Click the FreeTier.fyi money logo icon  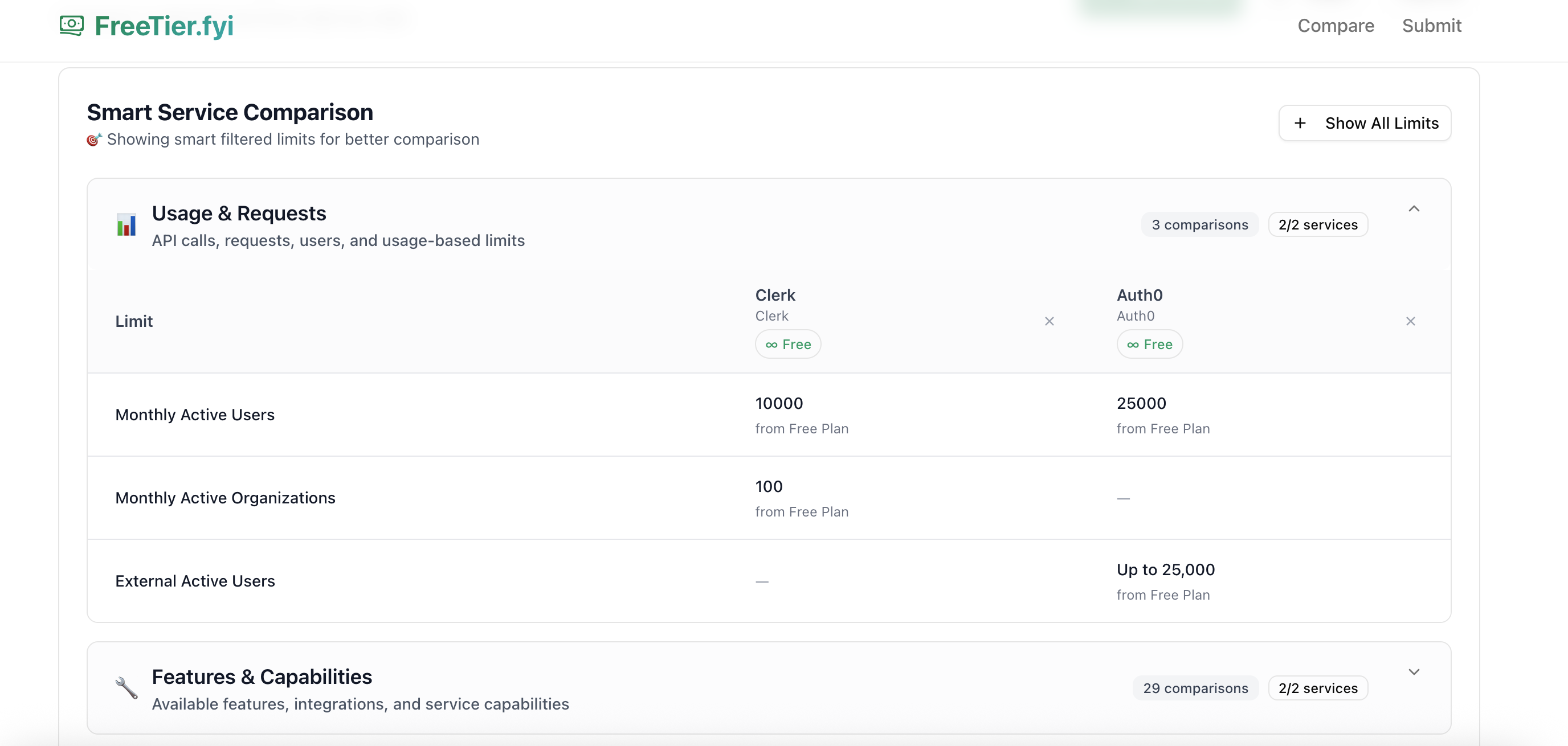tap(72, 26)
